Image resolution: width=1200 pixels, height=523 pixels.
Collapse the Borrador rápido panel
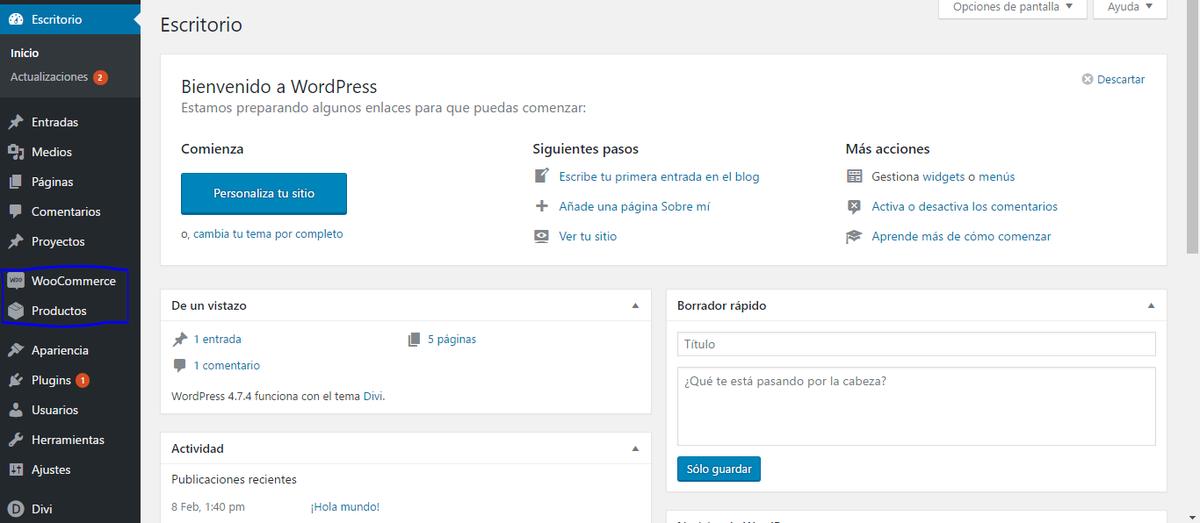tap(1150, 305)
